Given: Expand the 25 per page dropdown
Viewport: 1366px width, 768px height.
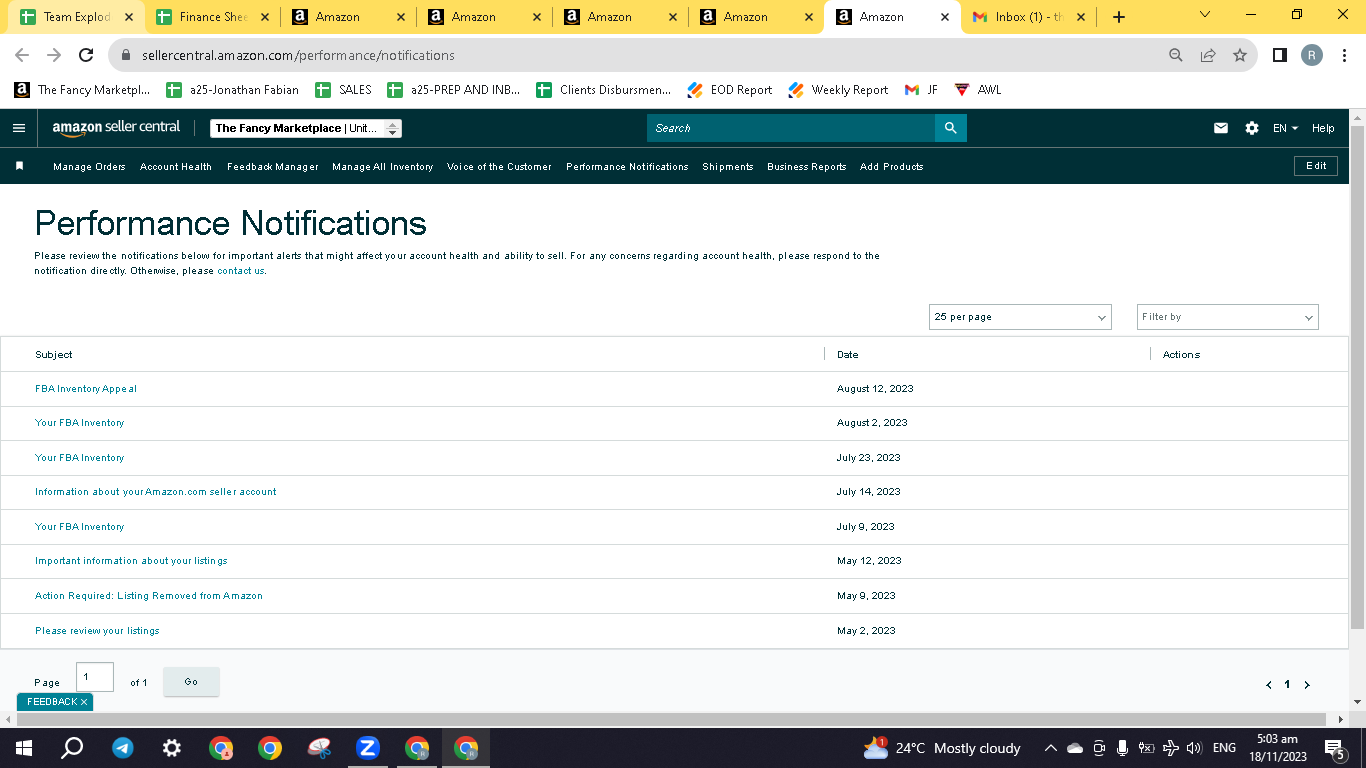Looking at the screenshot, I should click(1020, 317).
